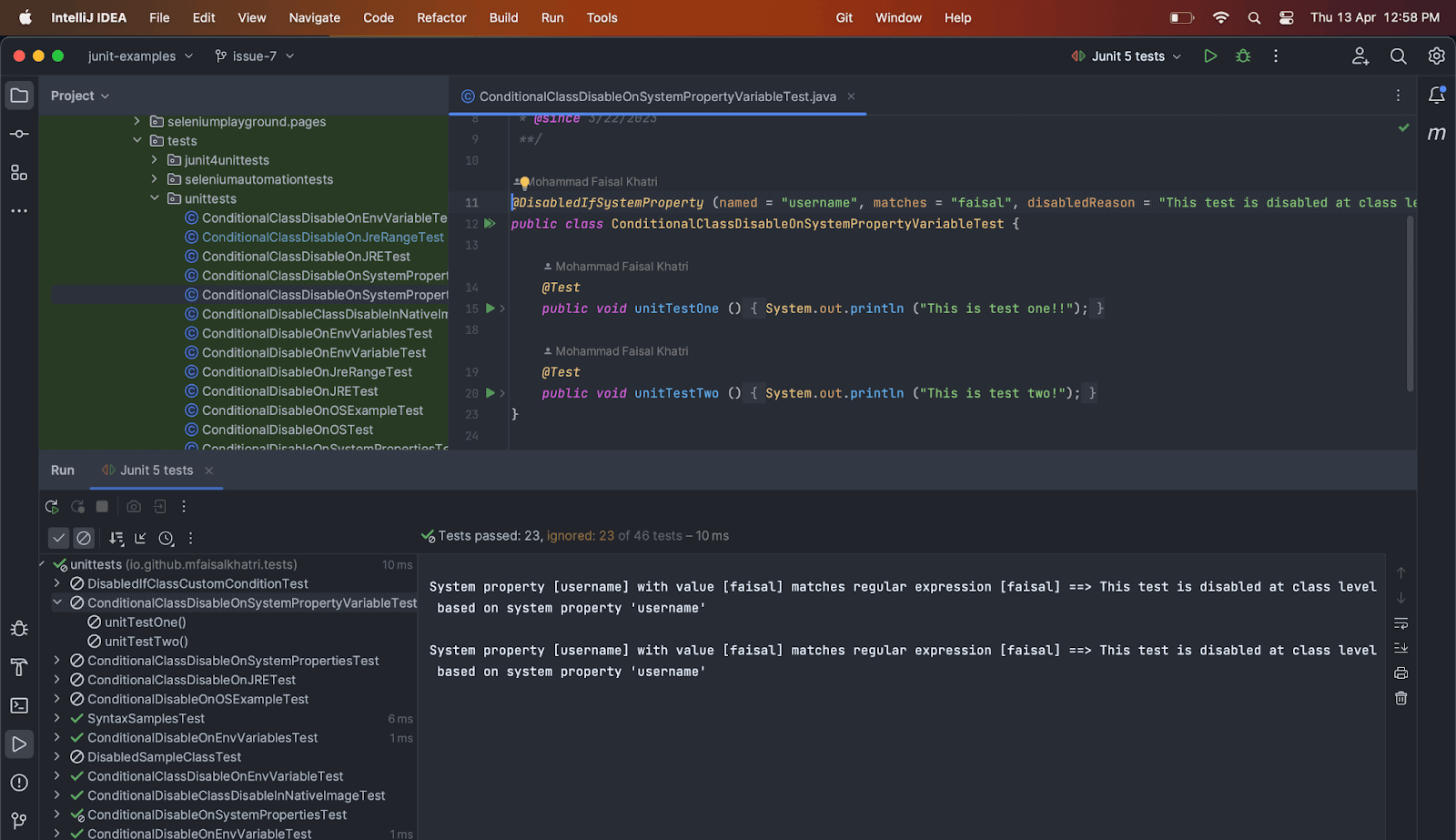Screen dimensions: 1456x840
Task: Open the Refactor menu
Action: point(441,17)
